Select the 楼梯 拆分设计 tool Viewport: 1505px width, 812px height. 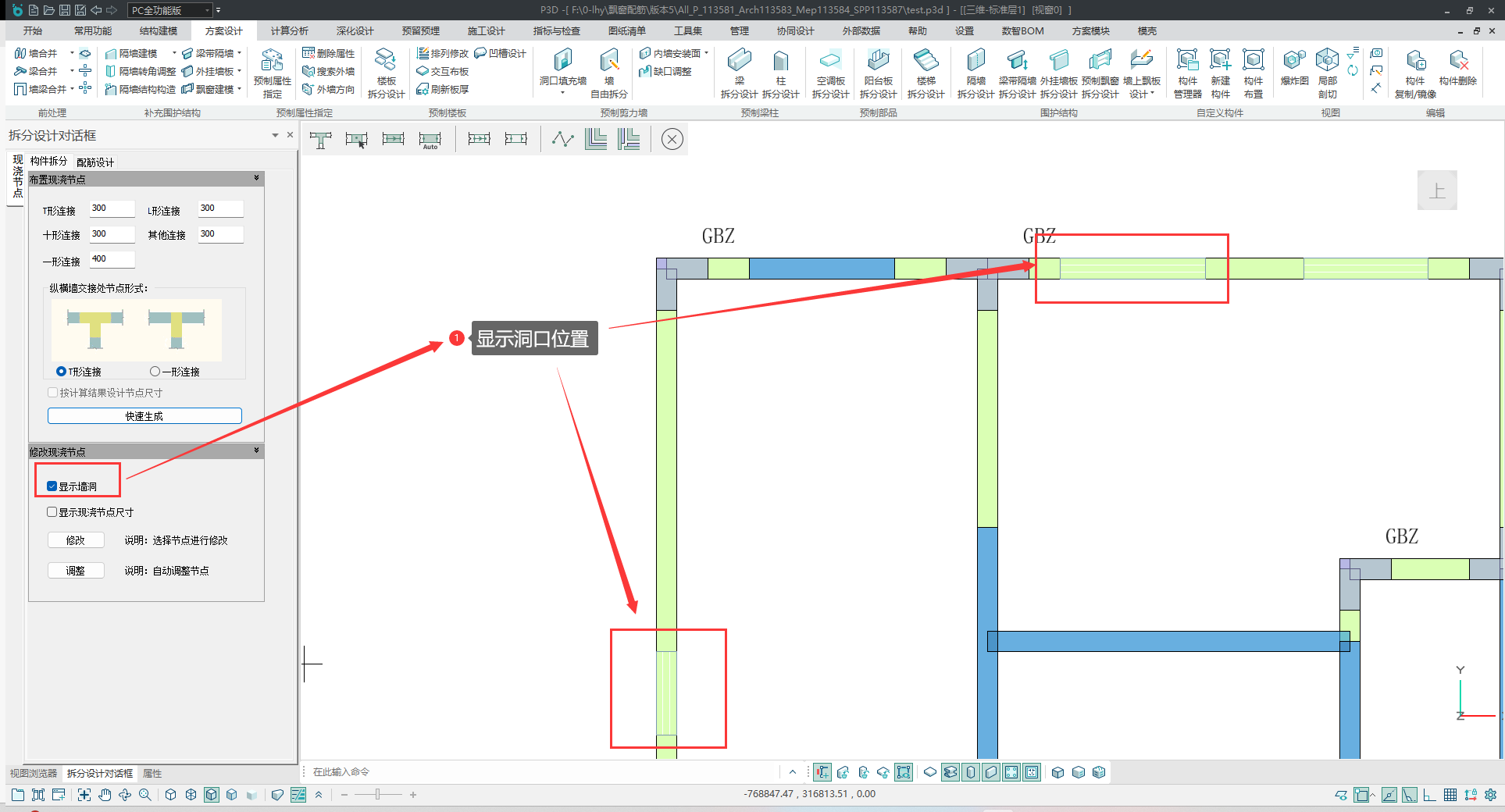coord(925,62)
